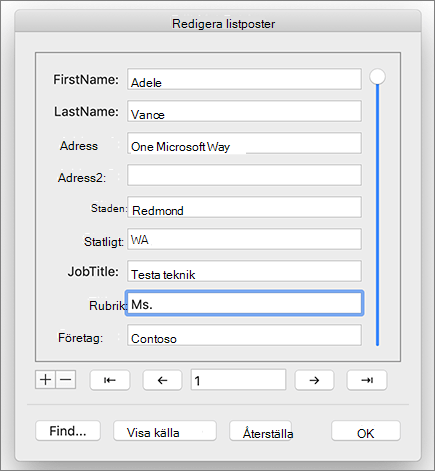This screenshot has height=471, width=435.
Task: Jump to last record arrow button
Action: click(x=367, y=380)
